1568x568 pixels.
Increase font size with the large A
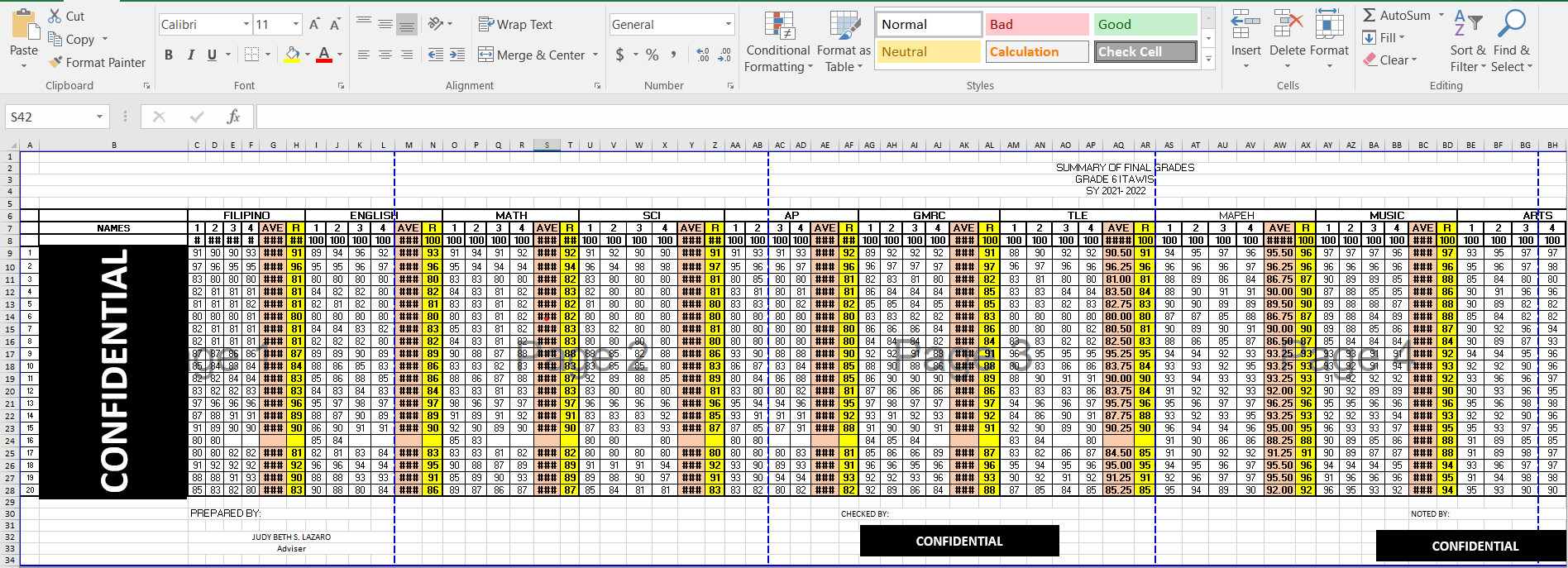click(314, 25)
